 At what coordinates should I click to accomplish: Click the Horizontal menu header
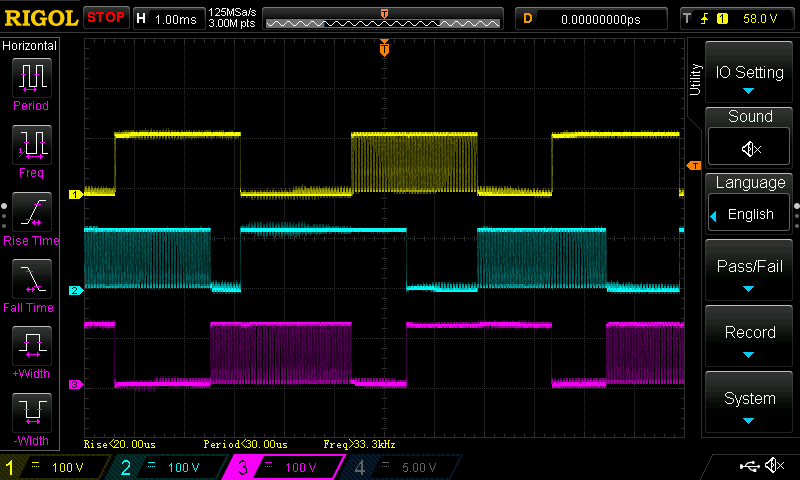30,45
